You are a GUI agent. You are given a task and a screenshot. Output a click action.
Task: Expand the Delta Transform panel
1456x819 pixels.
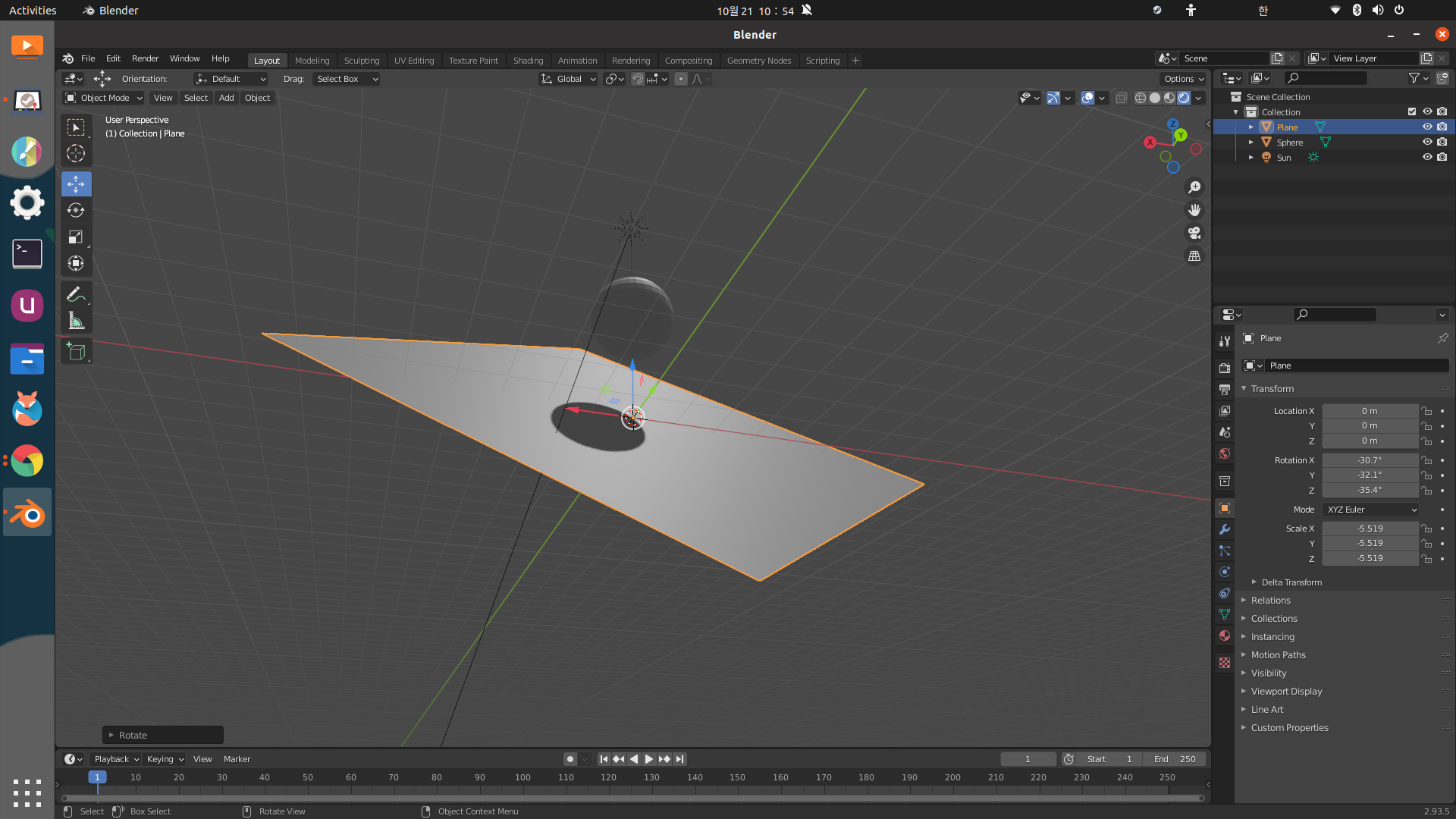click(x=1291, y=582)
